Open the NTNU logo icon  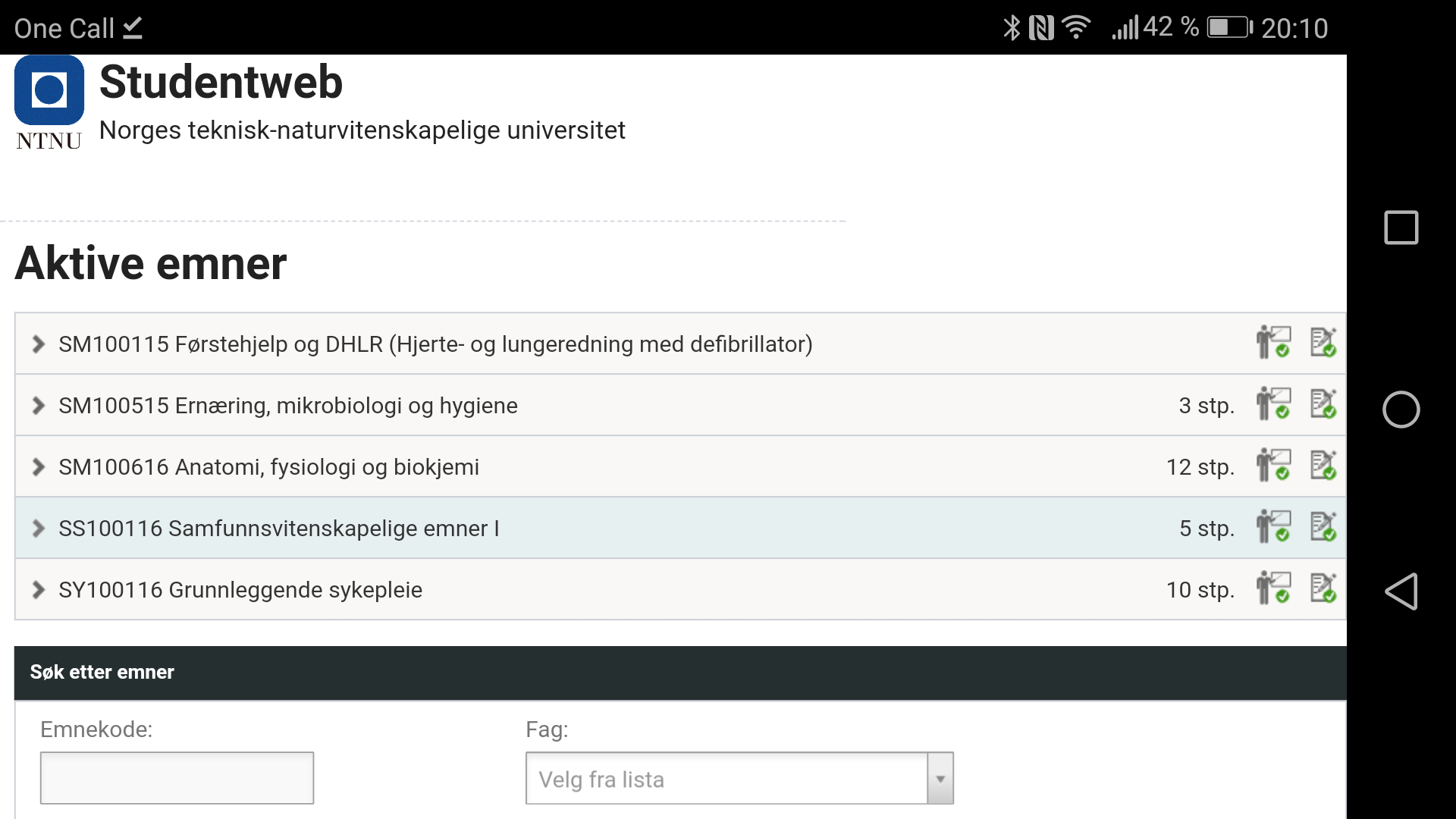49,103
